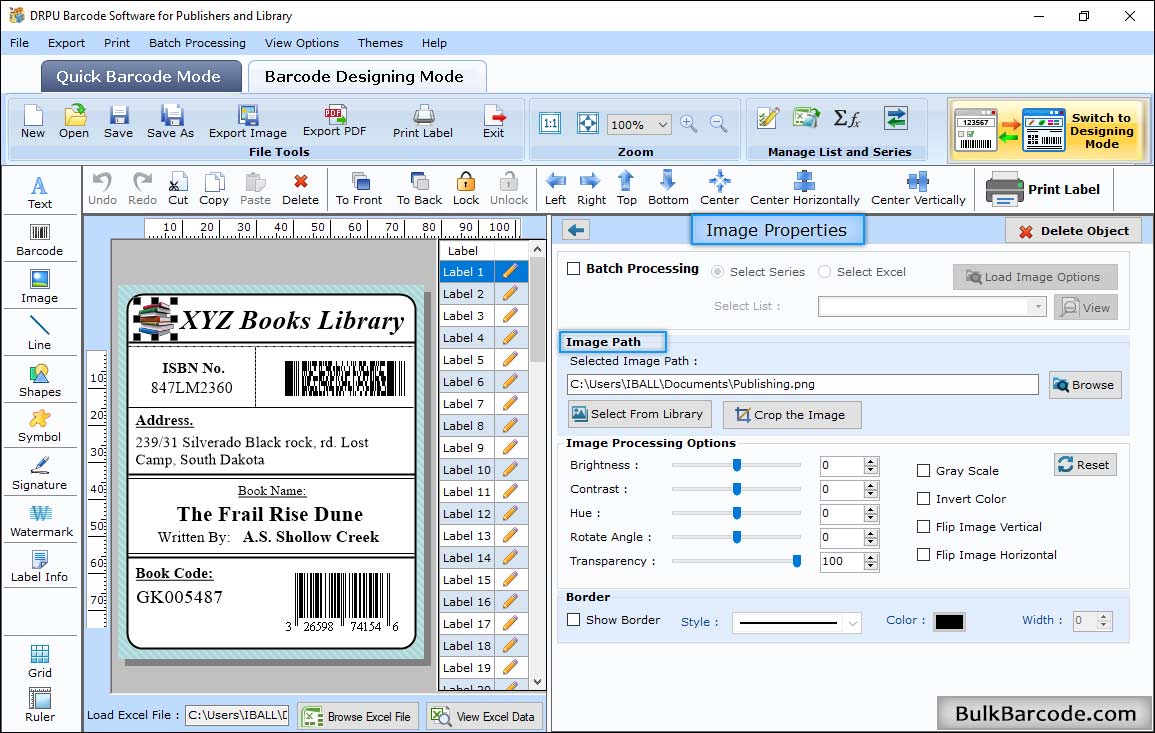Toggle the Ruler display
Image resolution: width=1155 pixels, height=733 pixels.
(x=40, y=706)
